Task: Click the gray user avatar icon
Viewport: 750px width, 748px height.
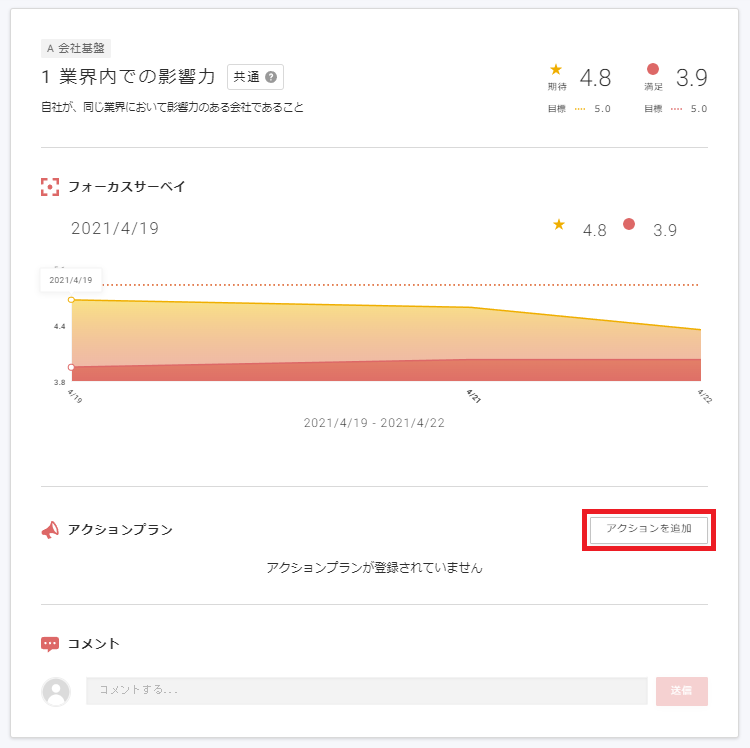Action: (x=57, y=691)
